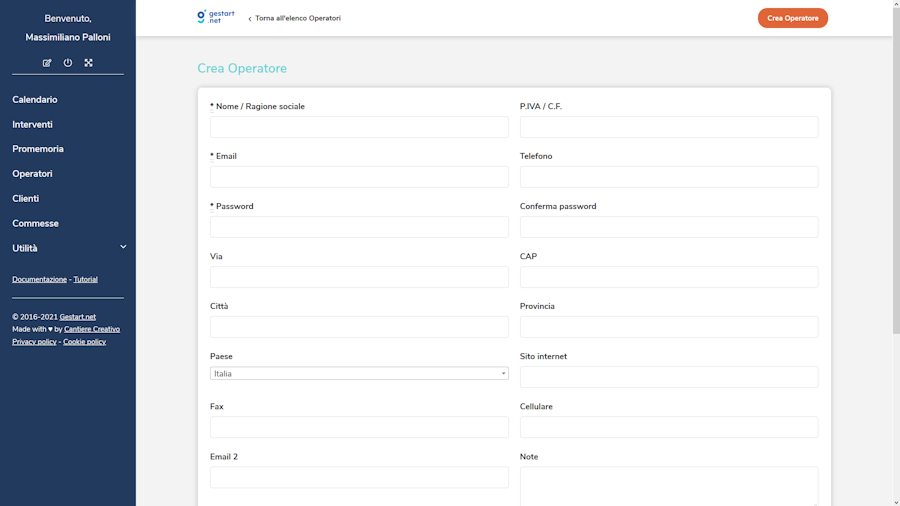Open the Tutorial link

[x=86, y=280]
